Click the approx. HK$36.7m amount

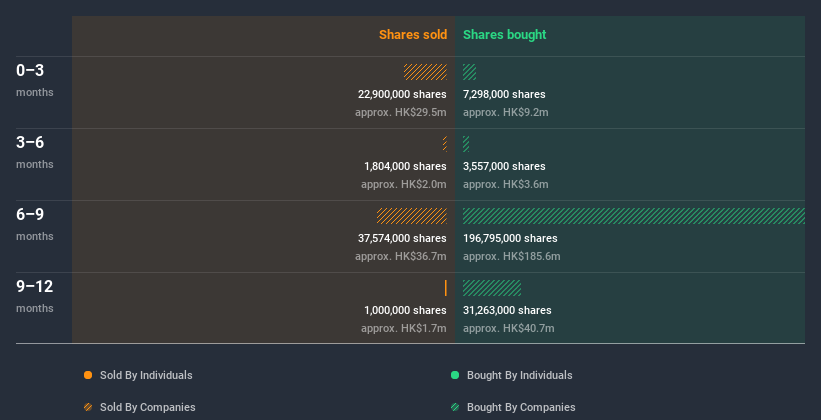[x=401, y=257]
